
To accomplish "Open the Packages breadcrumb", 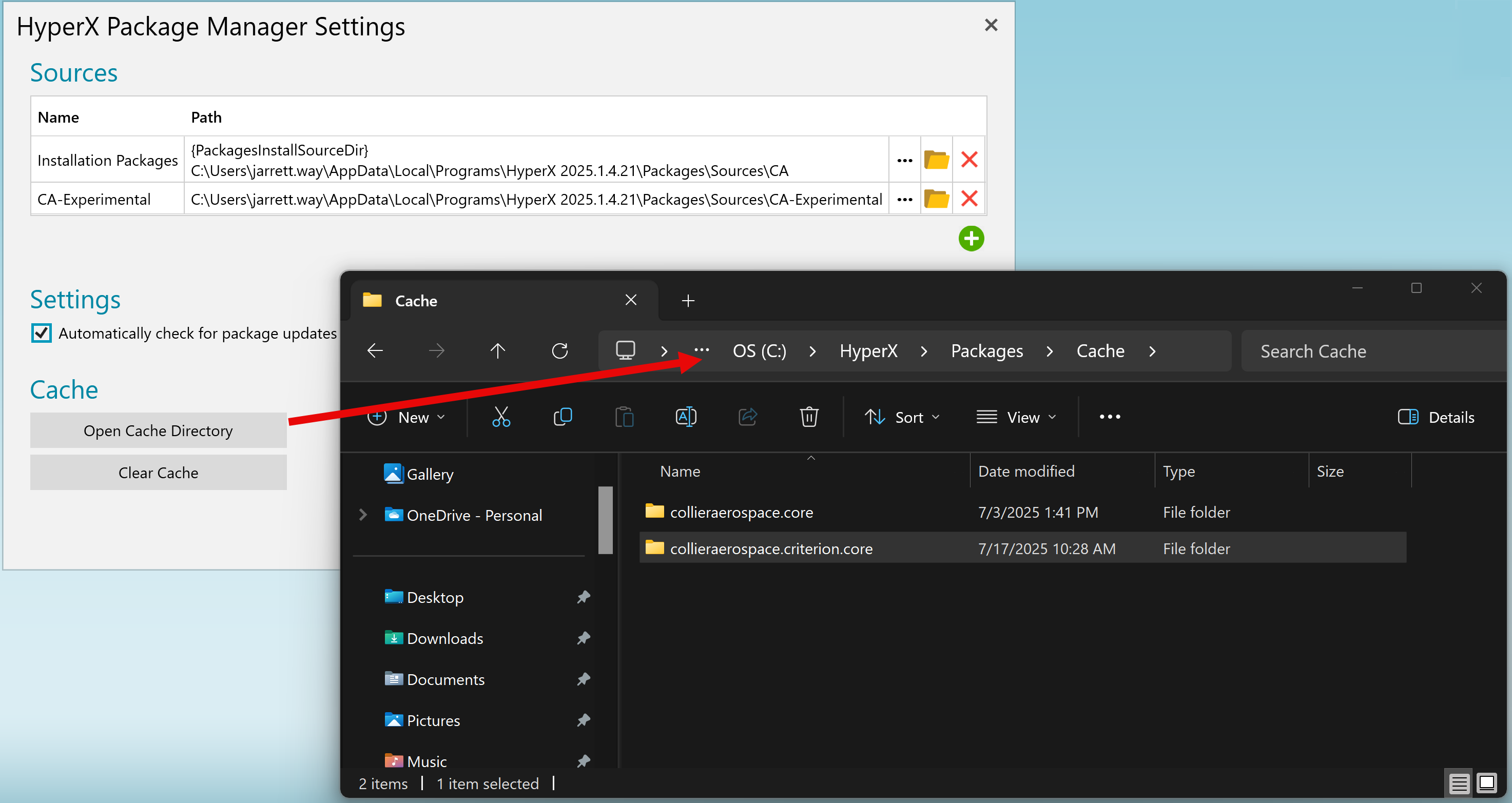I will click(x=986, y=351).
